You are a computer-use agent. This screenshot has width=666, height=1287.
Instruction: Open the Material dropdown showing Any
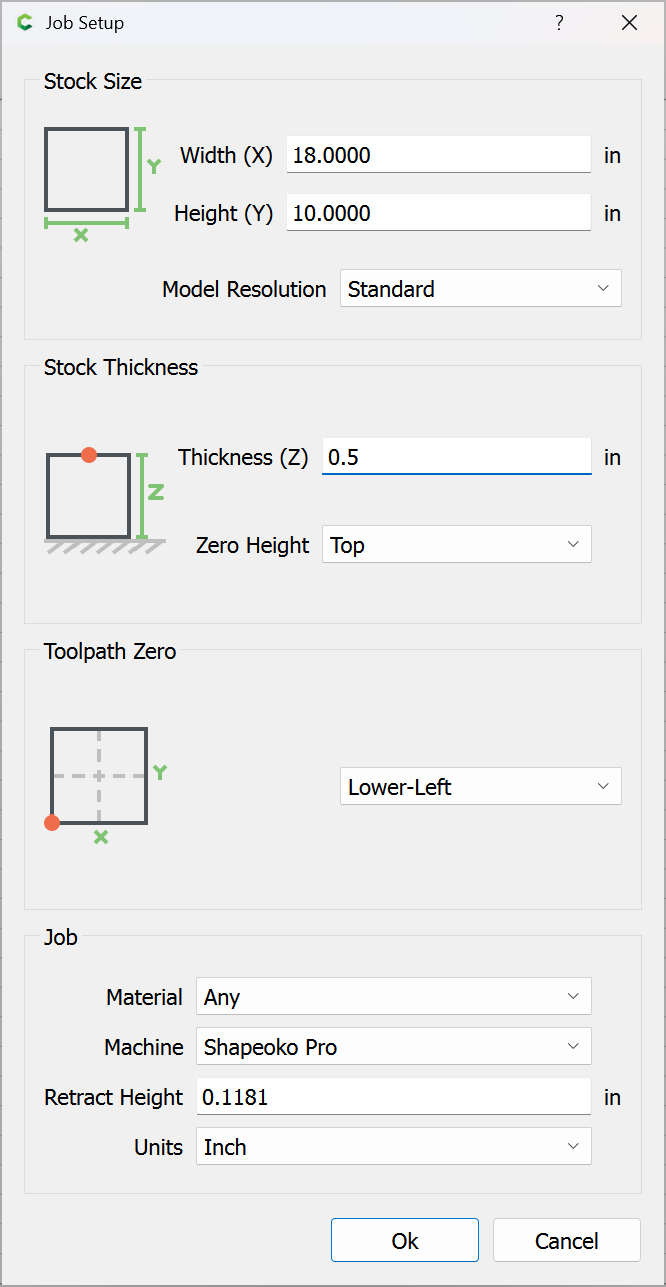point(394,997)
